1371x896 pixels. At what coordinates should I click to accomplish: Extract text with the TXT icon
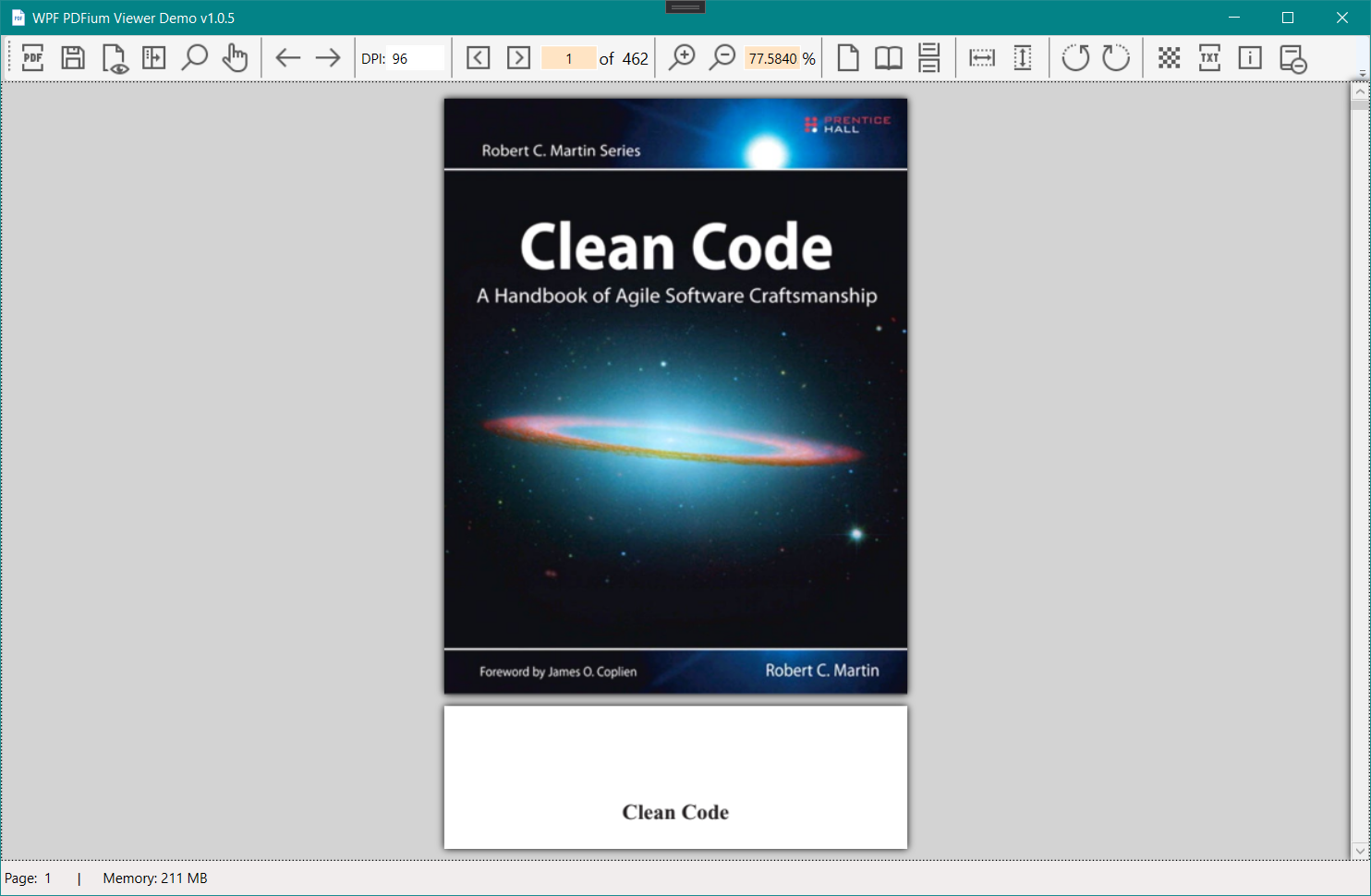click(x=1209, y=58)
